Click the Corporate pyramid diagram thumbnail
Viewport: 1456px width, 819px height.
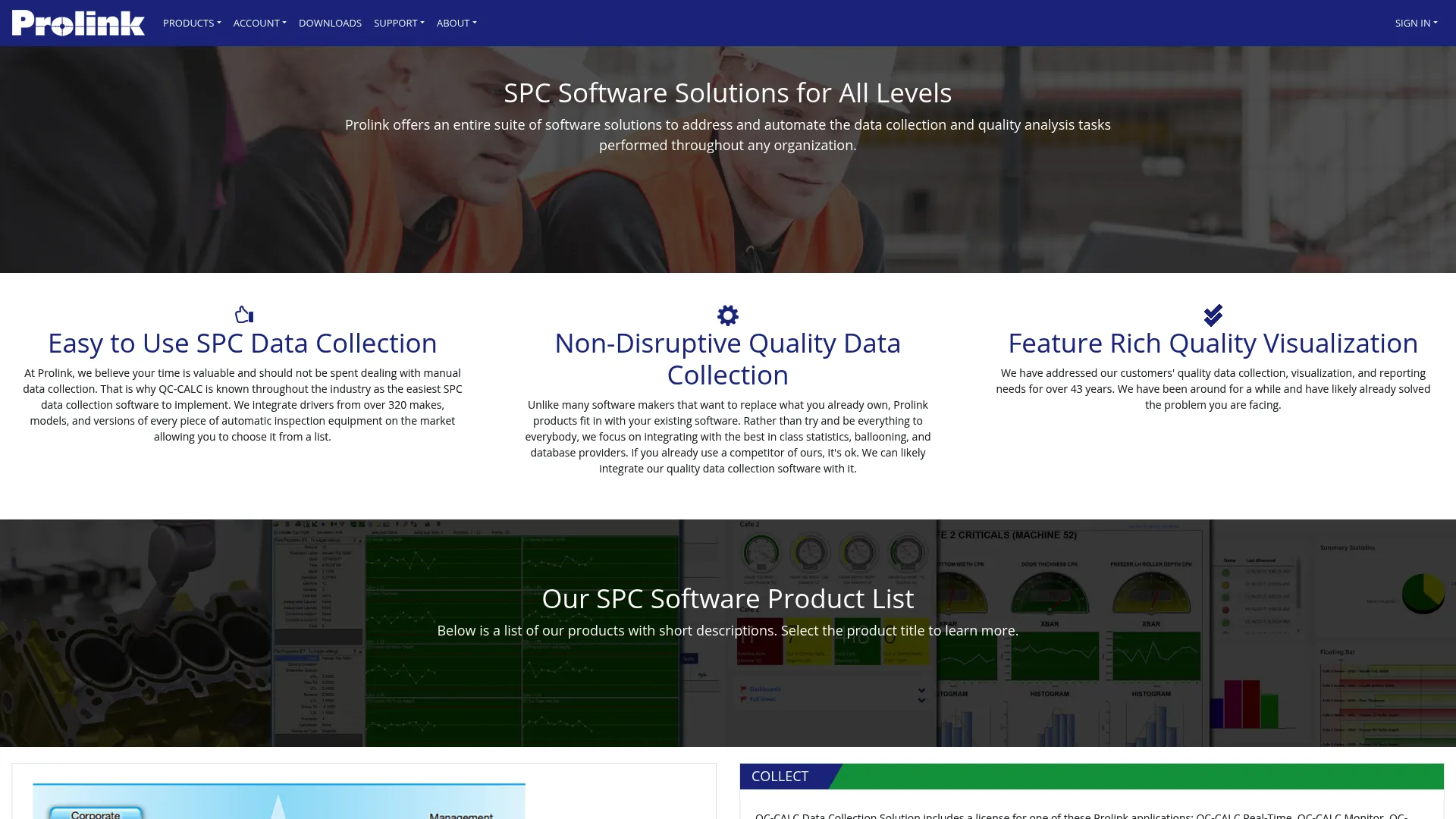point(279,801)
